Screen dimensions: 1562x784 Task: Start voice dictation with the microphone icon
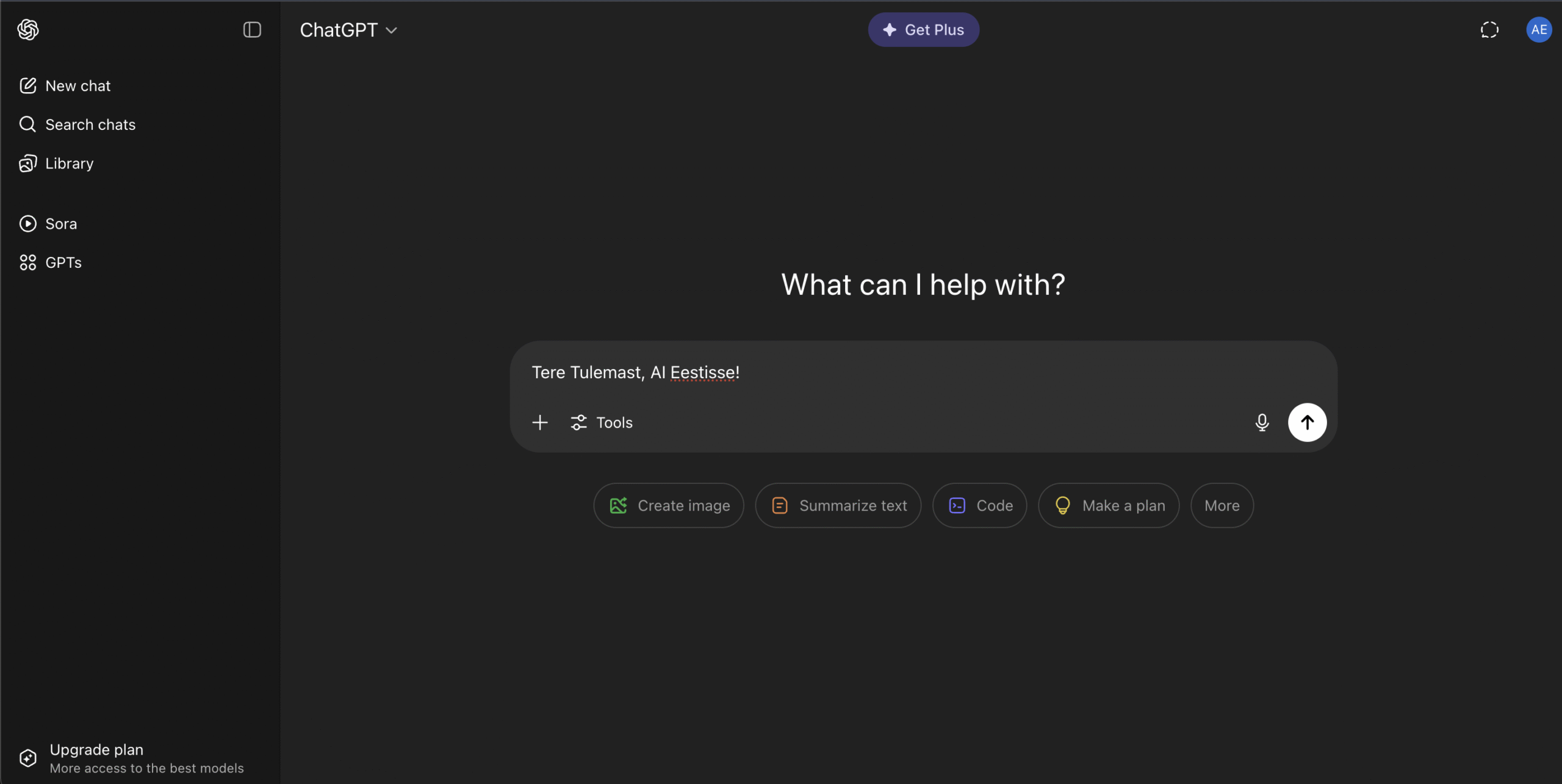click(1262, 422)
